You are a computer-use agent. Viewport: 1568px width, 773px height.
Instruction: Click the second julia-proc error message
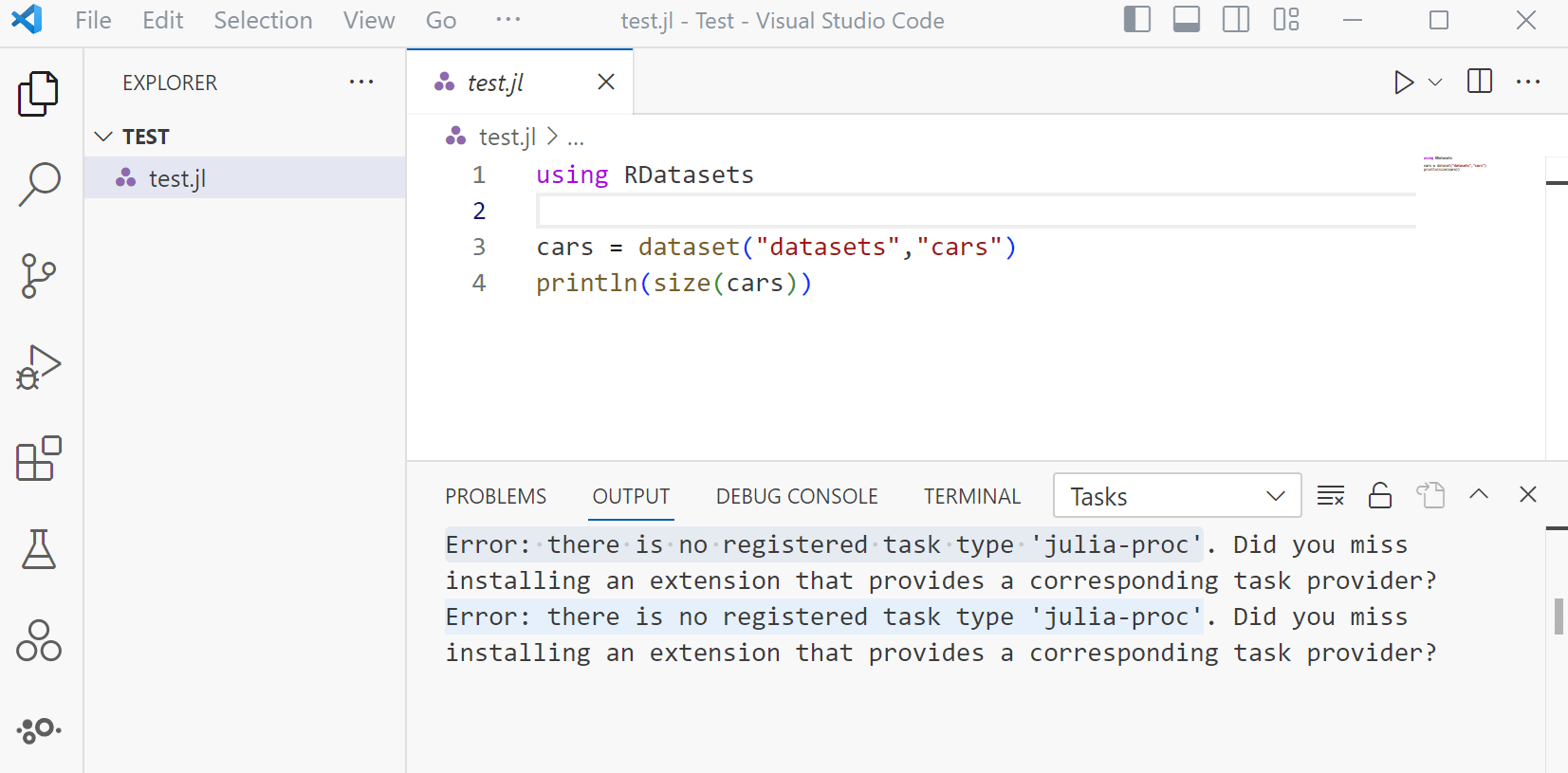(941, 635)
